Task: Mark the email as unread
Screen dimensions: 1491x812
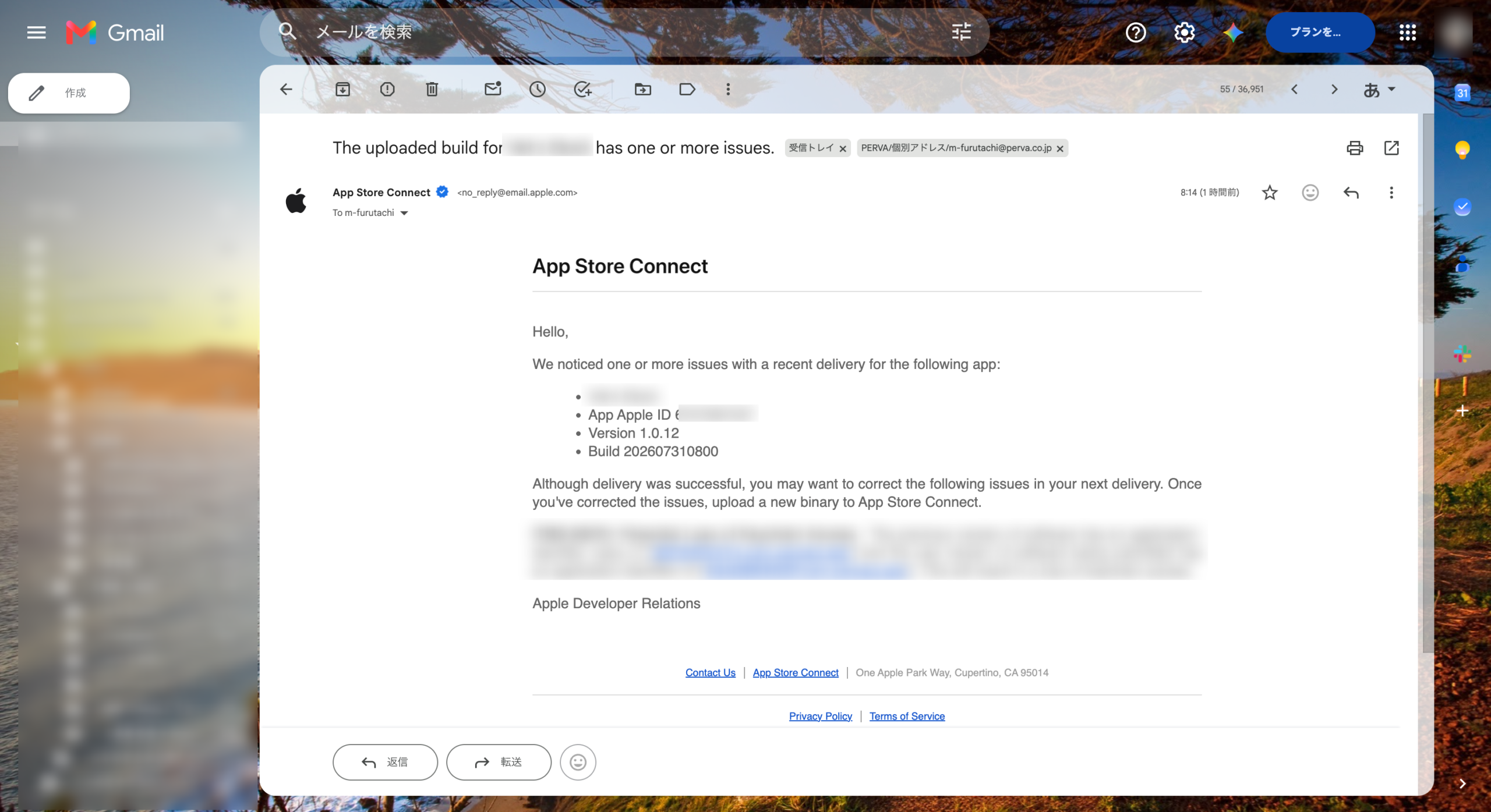Action: (x=493, y=88)
